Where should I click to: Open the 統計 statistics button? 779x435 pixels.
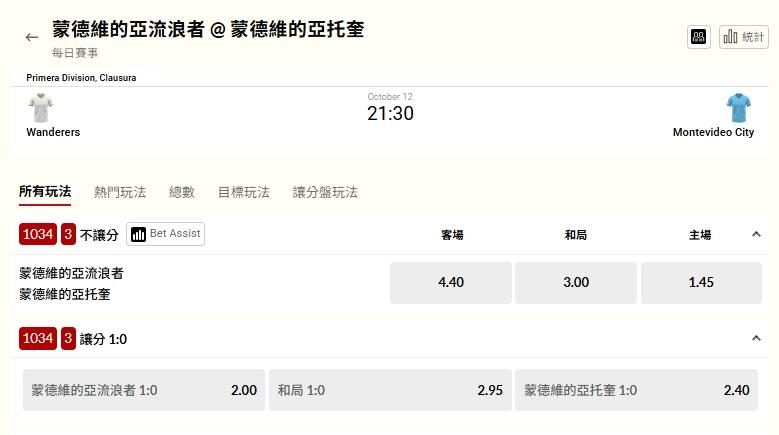tap(744, 37)
